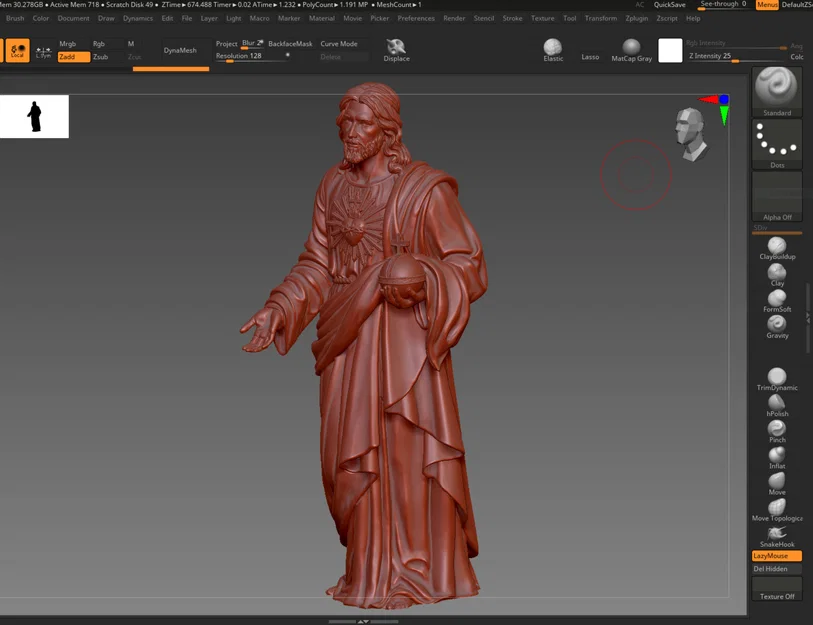Click the head-shaped camera orientation widget
The width and height of the screenshot is (813, 625).
point(691,134)
